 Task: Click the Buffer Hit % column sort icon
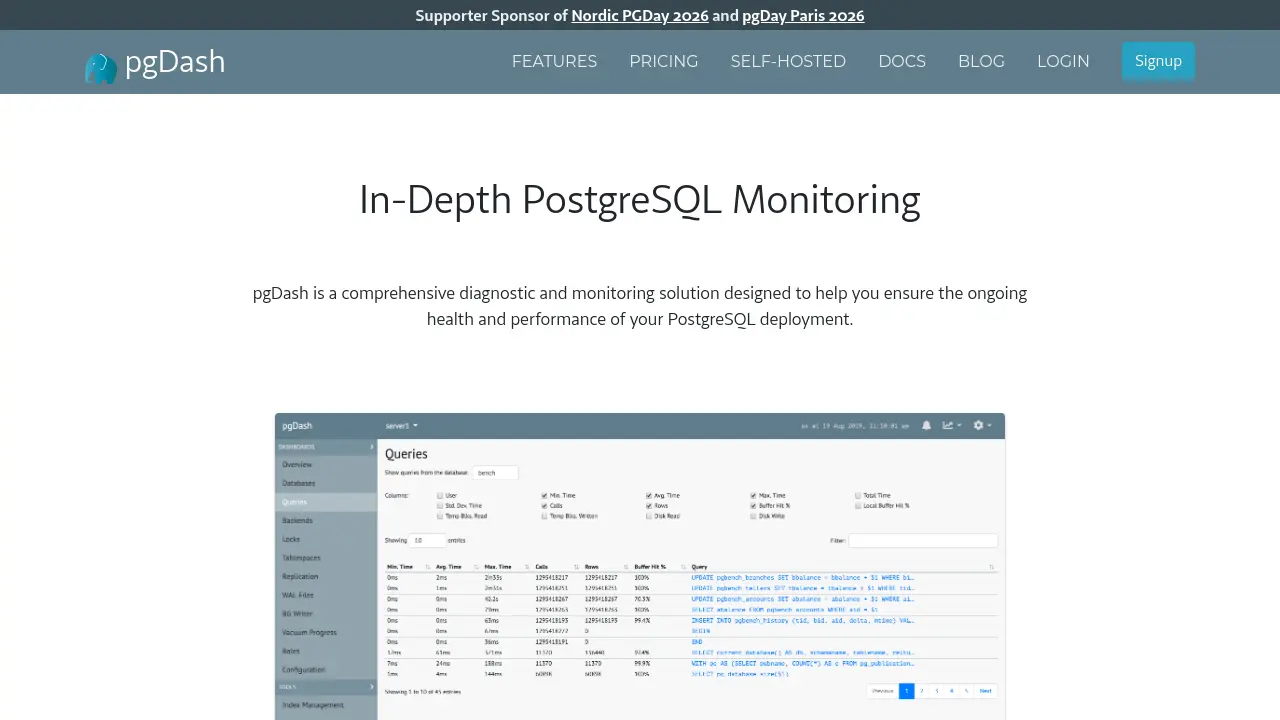pos(683,567)
